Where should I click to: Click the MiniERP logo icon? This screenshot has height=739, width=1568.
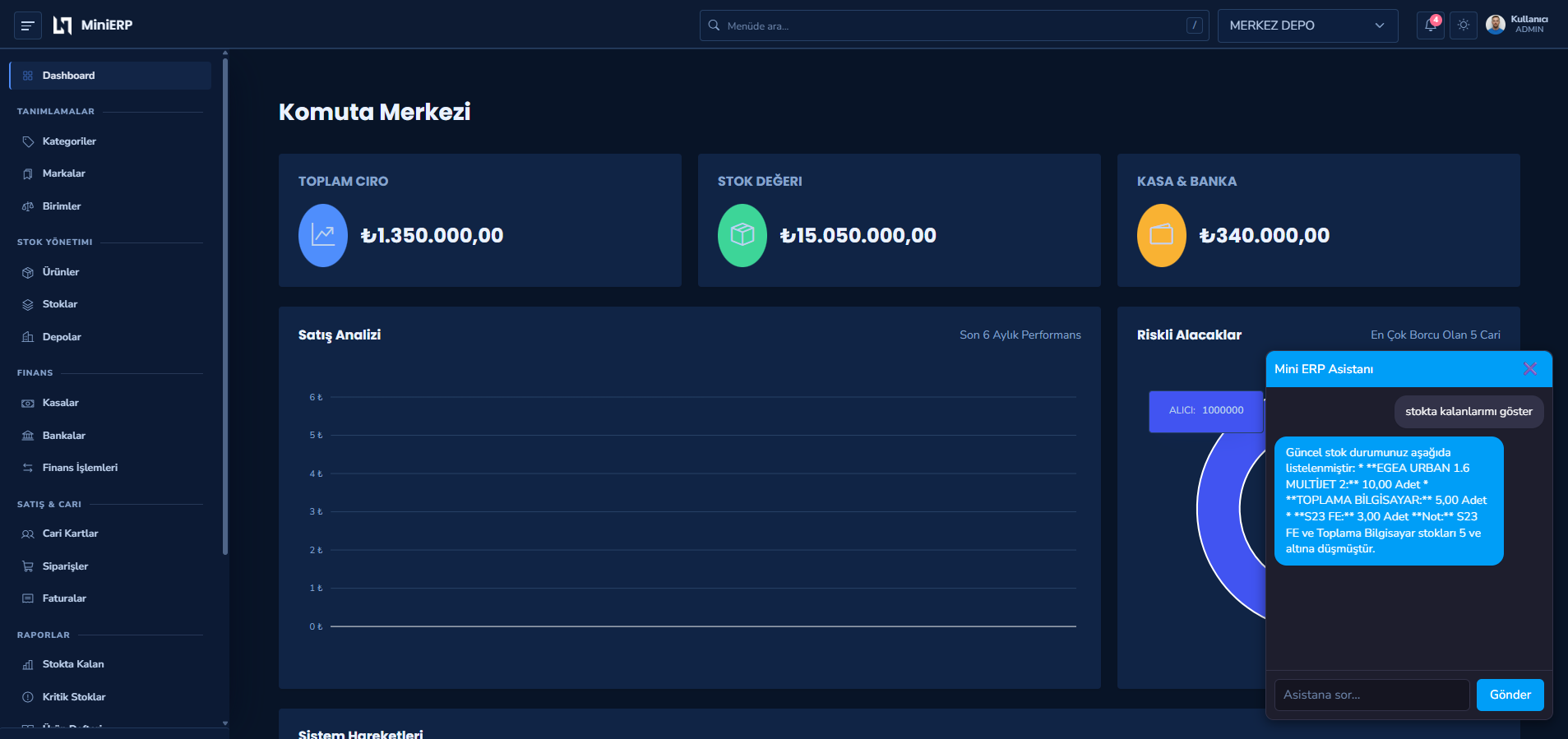coord(62,25)
